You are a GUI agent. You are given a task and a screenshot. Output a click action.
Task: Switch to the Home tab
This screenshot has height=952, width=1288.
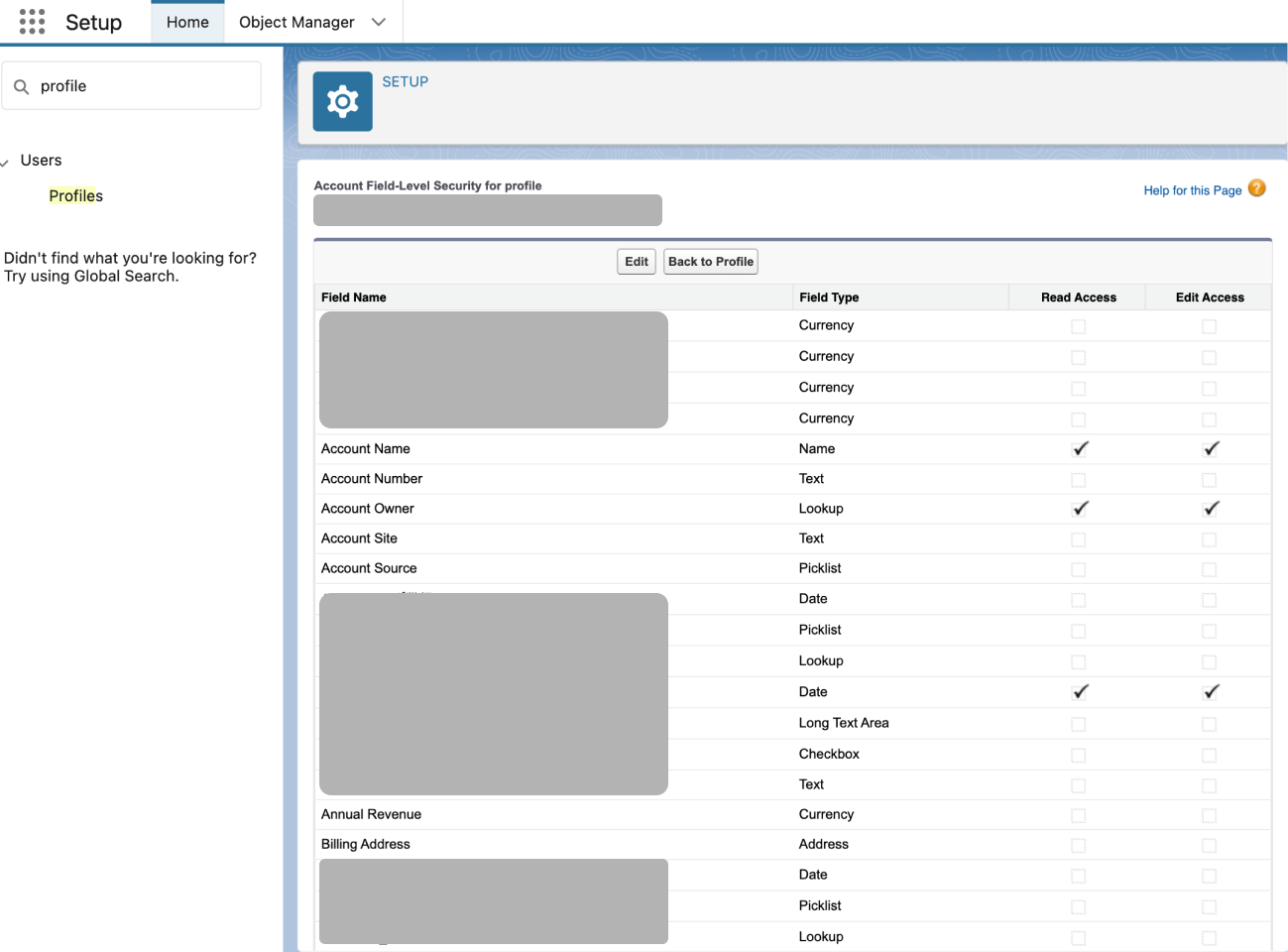187,21
